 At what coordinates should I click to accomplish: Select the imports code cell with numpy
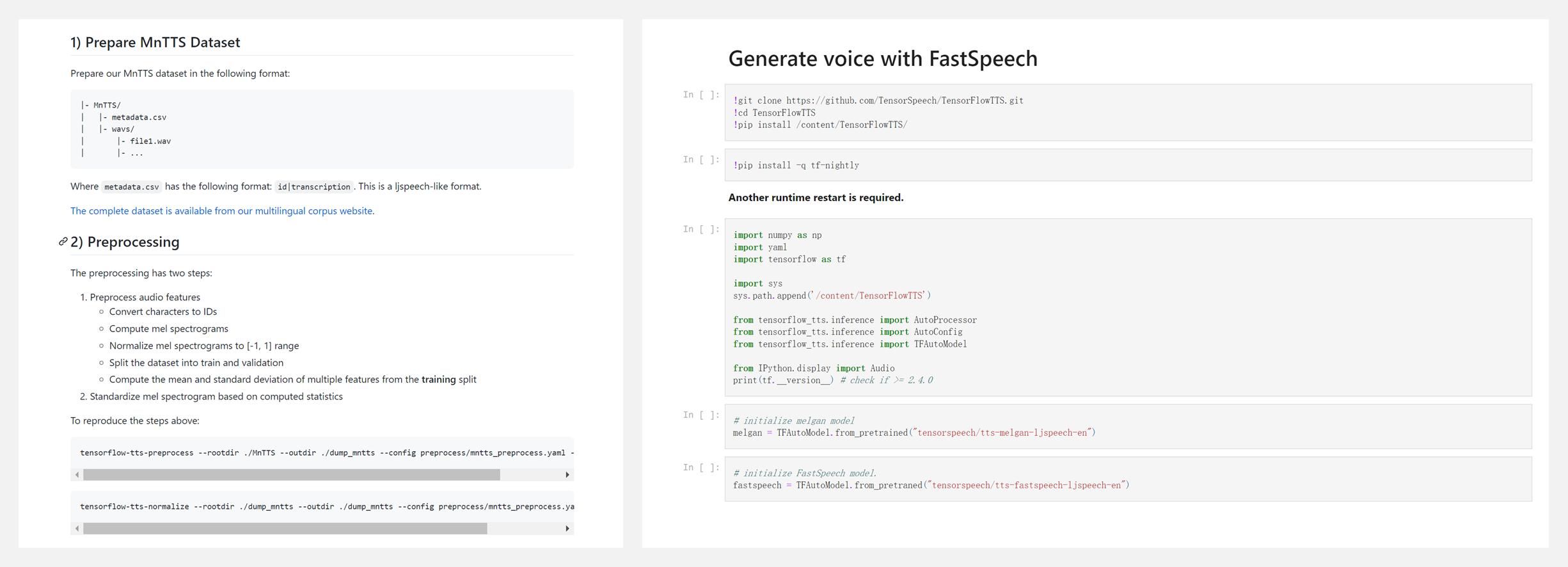coord(1128,307)
